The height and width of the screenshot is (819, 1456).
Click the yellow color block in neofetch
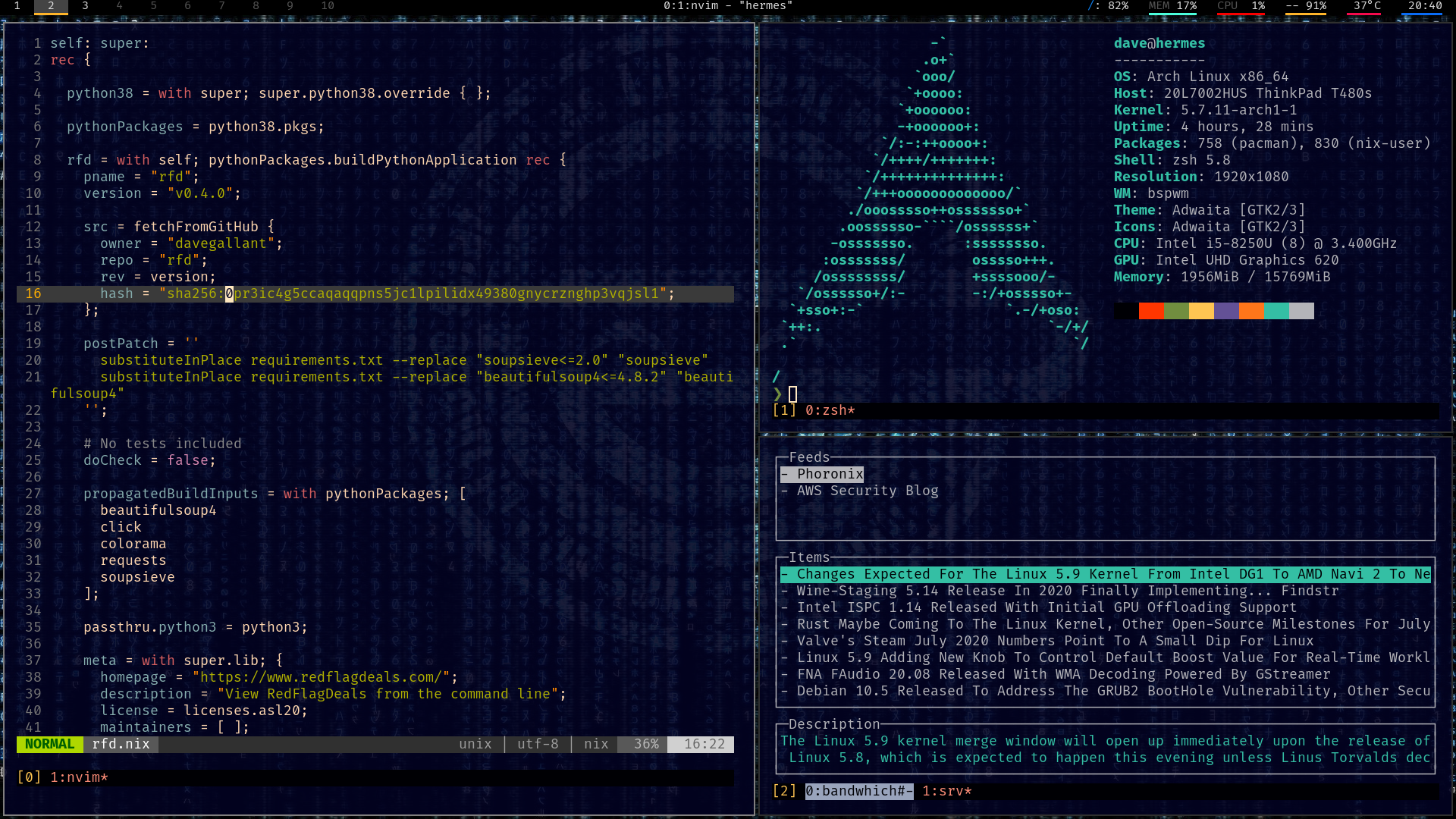coord(1201,310)
